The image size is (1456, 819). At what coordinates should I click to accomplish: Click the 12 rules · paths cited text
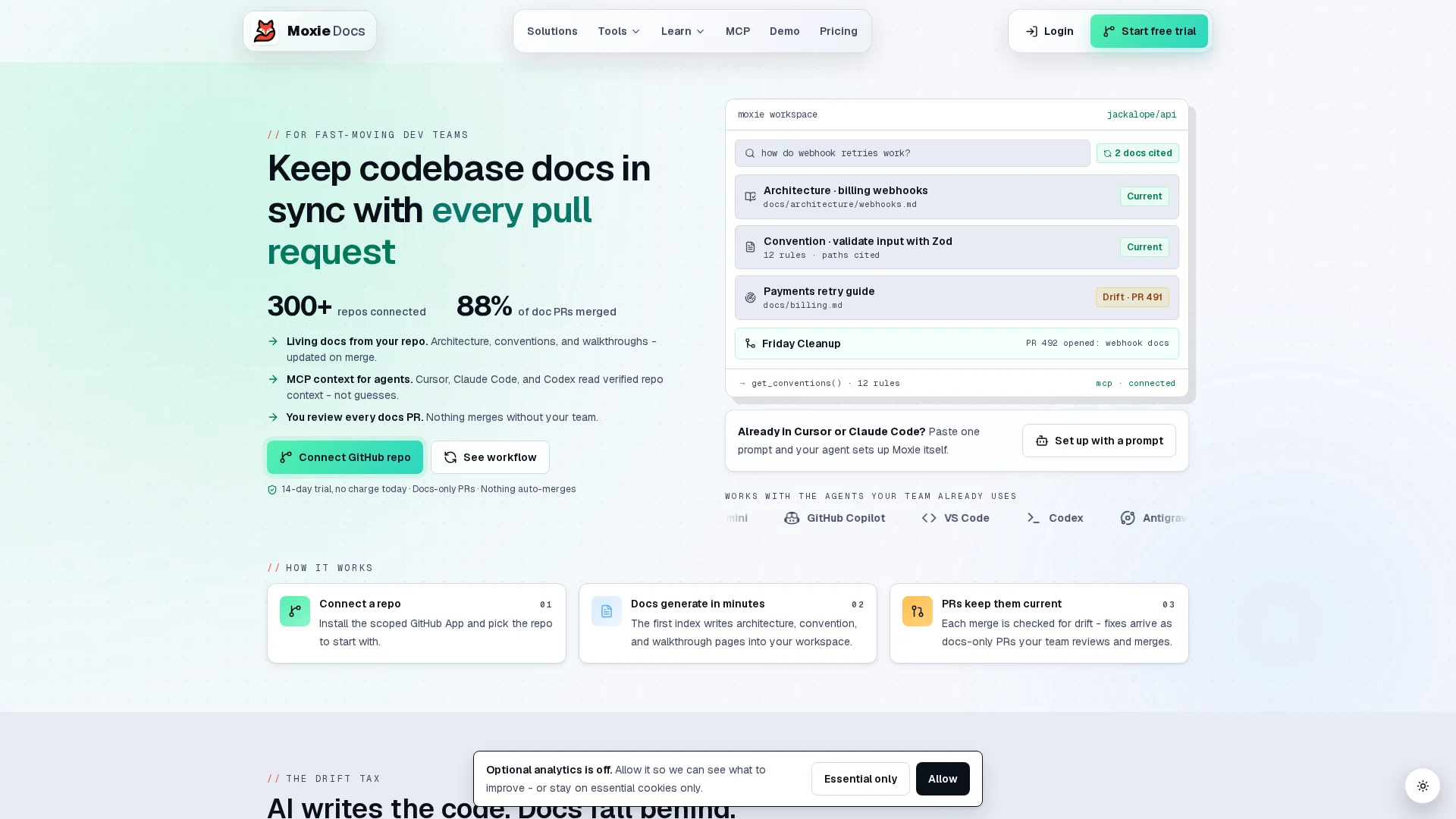coord(821,256)
